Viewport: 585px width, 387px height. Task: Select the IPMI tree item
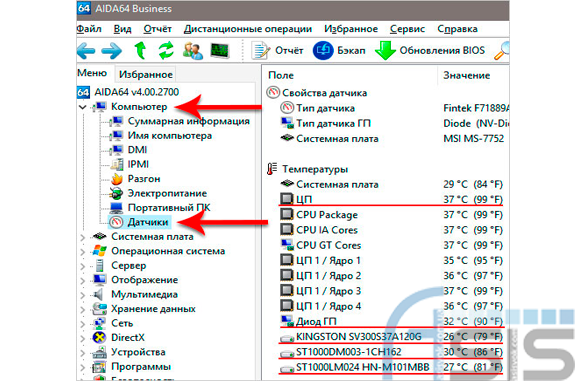138,164
